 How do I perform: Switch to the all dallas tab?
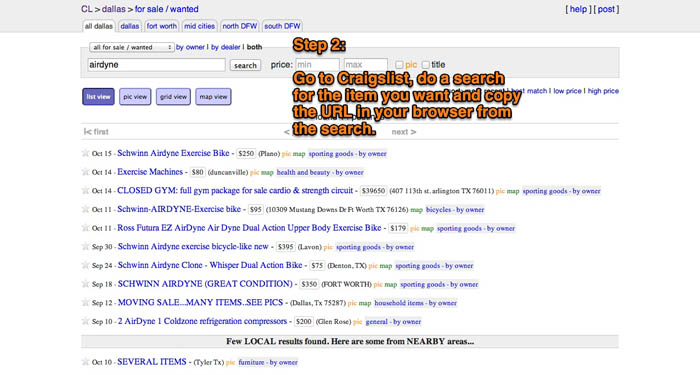click(x=99, y=26)
